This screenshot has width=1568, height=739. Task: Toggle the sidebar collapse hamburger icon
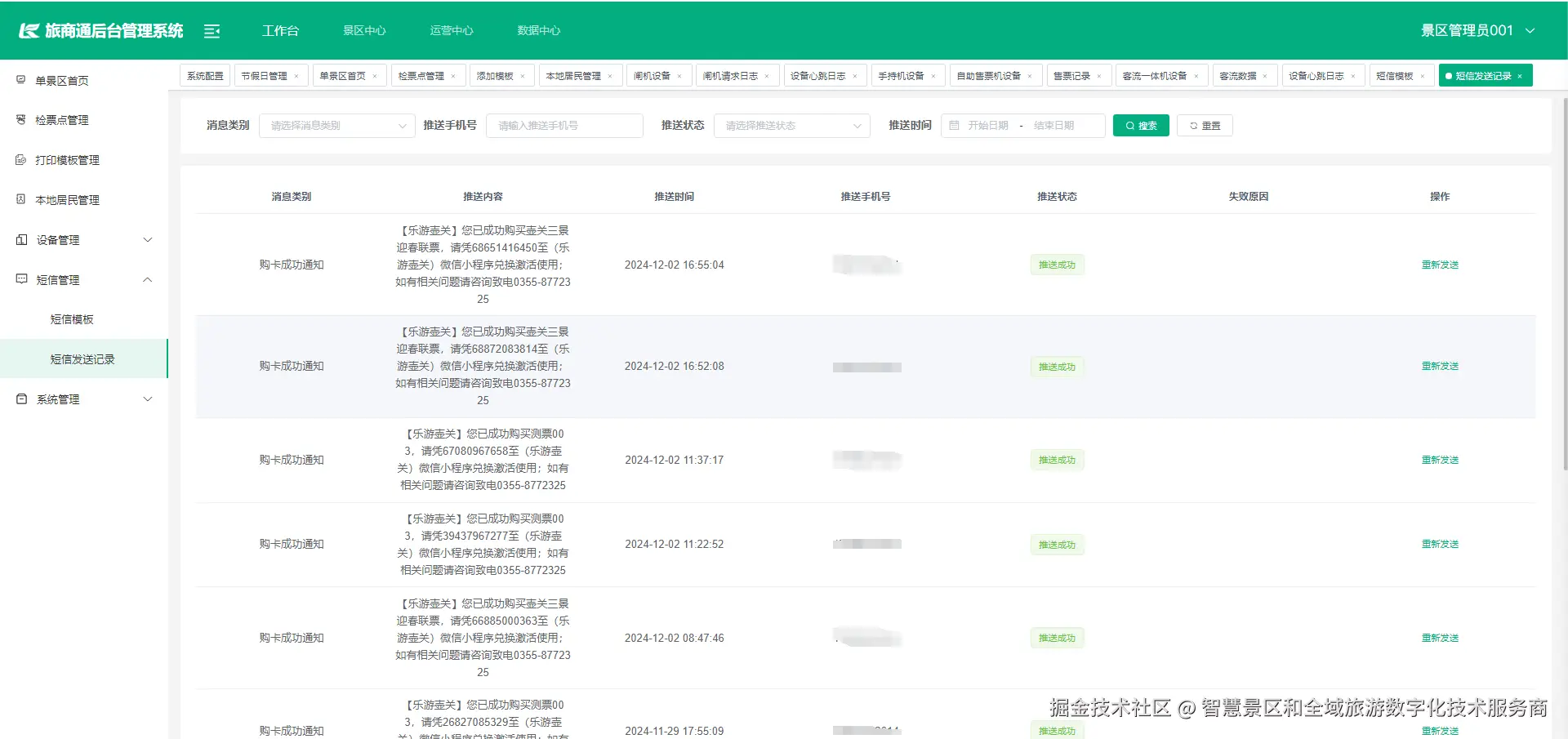tap(212, 31)
